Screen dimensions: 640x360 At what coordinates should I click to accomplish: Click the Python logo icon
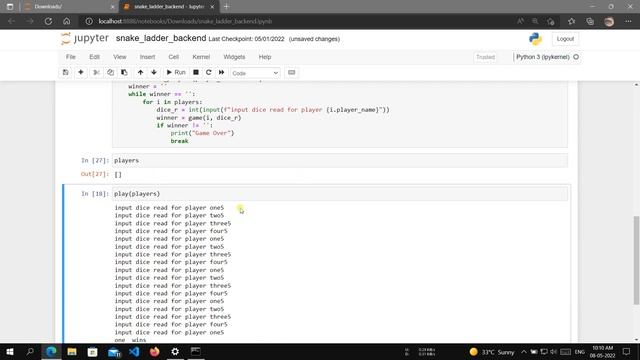coord(535,39)
